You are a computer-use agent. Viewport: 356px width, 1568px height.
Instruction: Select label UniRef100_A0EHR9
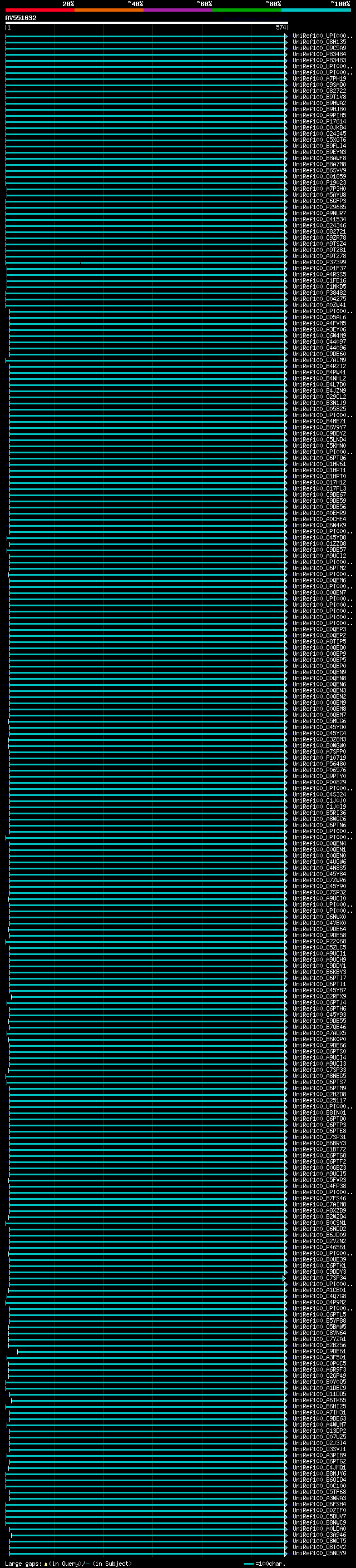pos(319,513)
